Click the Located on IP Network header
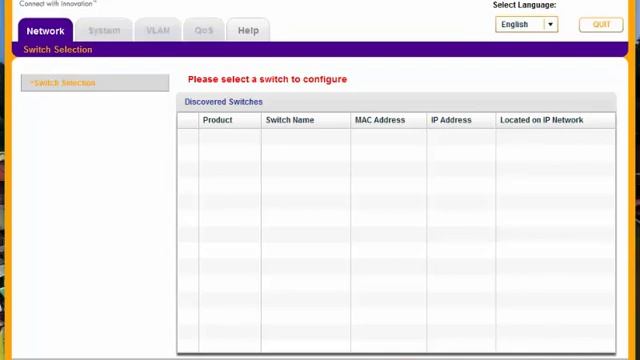The image size is (640, 360). coord(555,120)
